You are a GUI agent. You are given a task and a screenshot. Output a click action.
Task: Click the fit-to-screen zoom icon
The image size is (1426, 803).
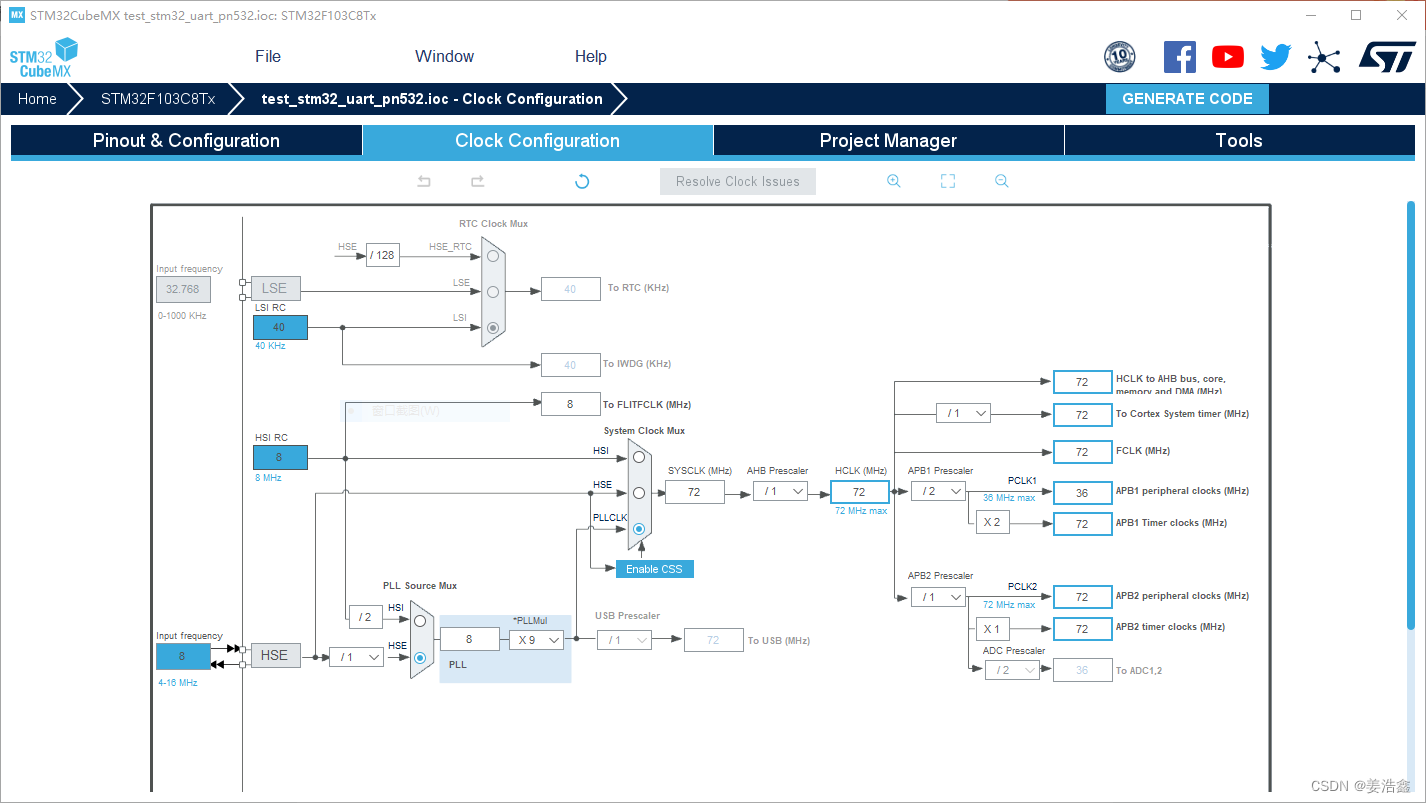(948, 181)
